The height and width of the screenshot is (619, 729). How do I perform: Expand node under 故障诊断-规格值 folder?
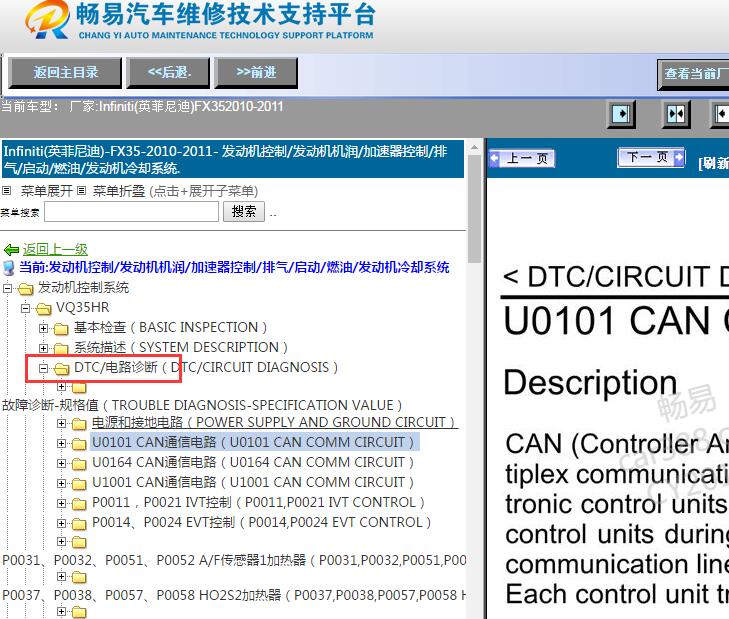click(x=61, y=387)
